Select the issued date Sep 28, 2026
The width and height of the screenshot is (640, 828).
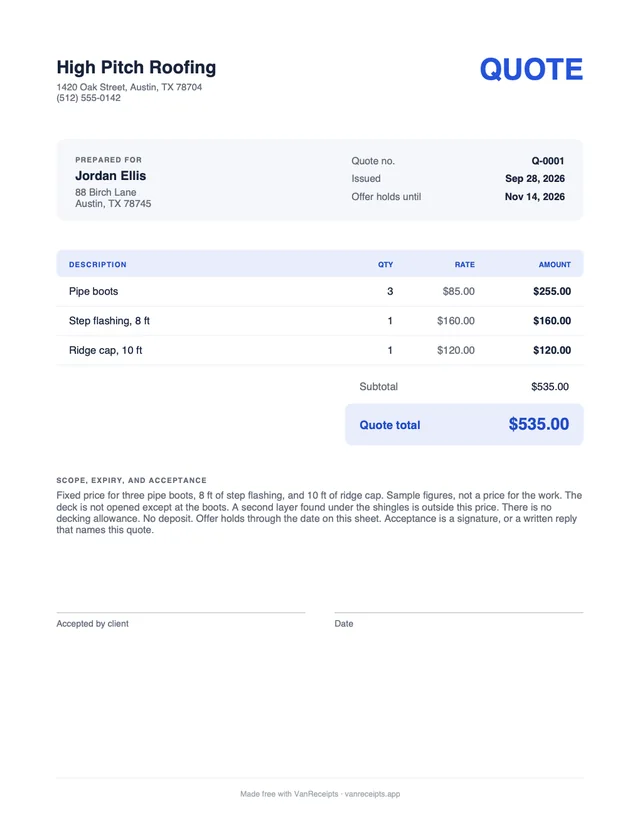coord(535,178)
